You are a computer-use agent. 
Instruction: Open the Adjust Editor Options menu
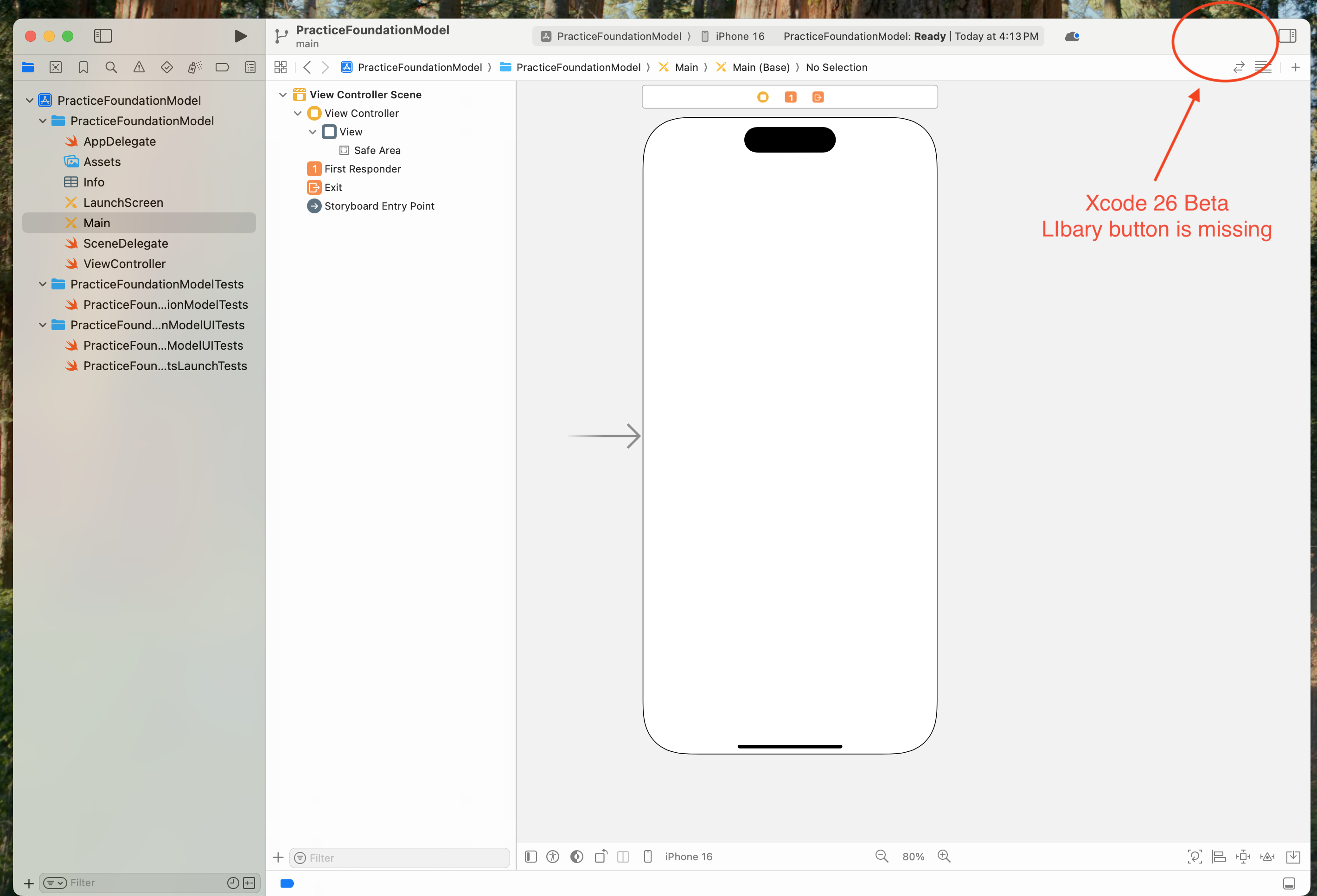point(1263,67)
